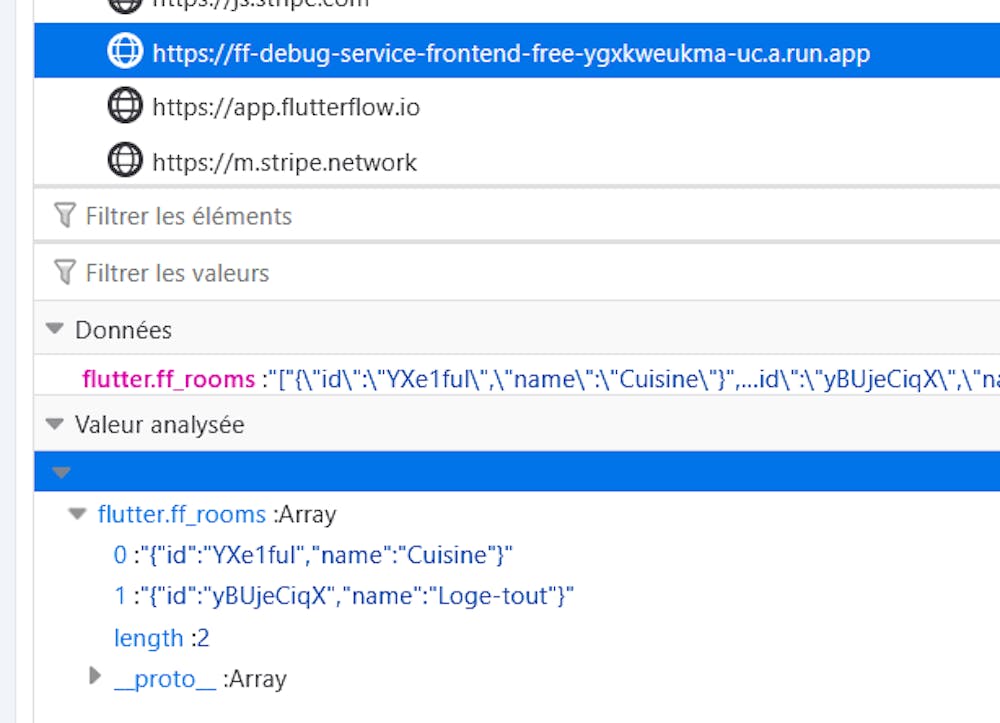Click the funnel icon in Filtrer les éléments
Image resolution: width=1000 pixels, height=723 pixels.
(x=65, y=215)
